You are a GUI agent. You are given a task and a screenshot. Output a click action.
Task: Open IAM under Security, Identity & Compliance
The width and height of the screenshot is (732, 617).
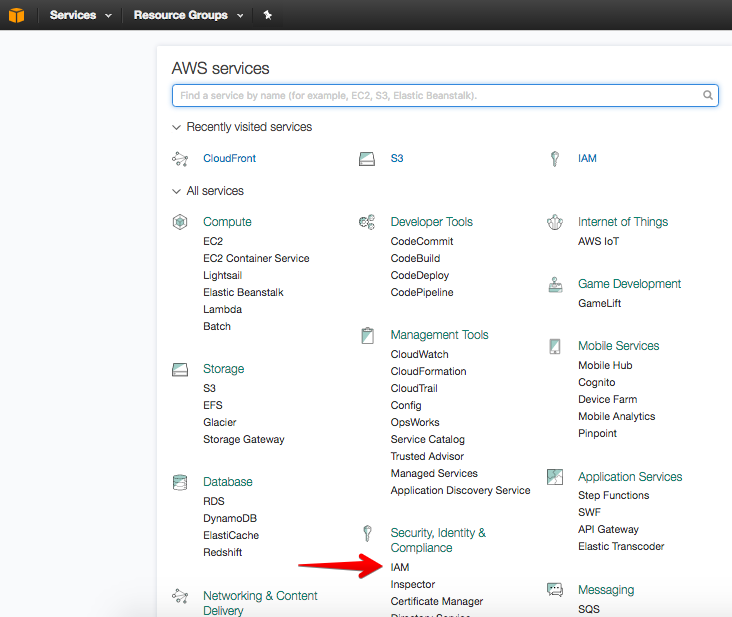400,568
